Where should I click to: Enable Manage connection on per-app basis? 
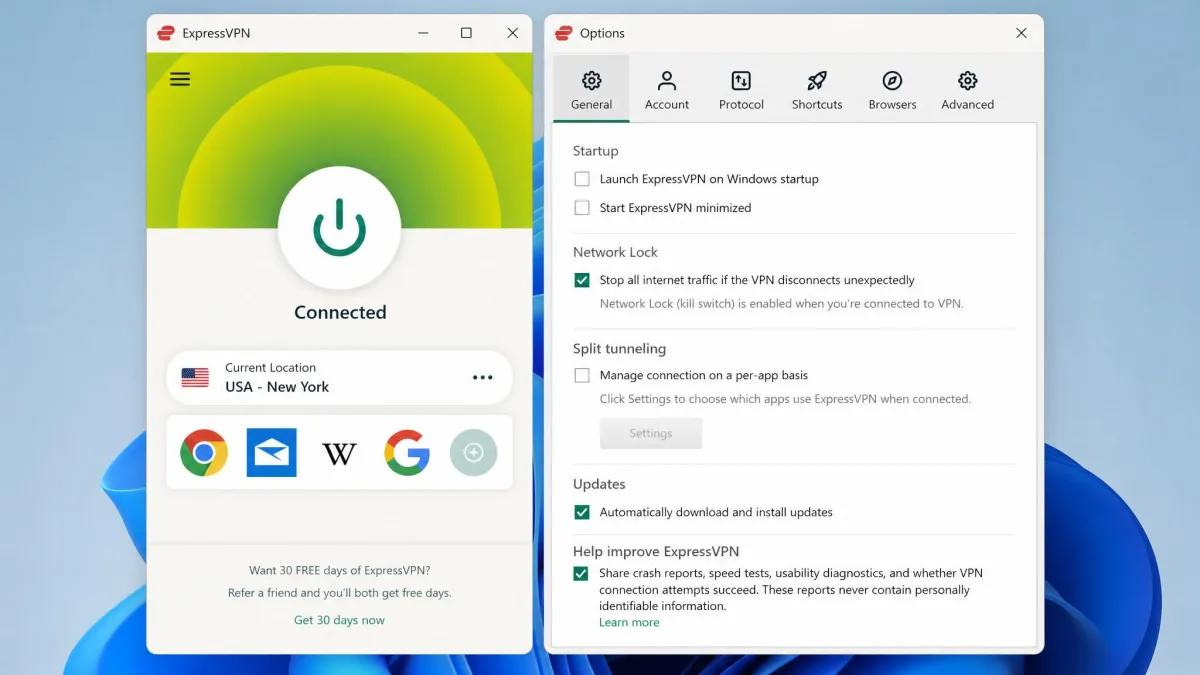click(582, 376)
